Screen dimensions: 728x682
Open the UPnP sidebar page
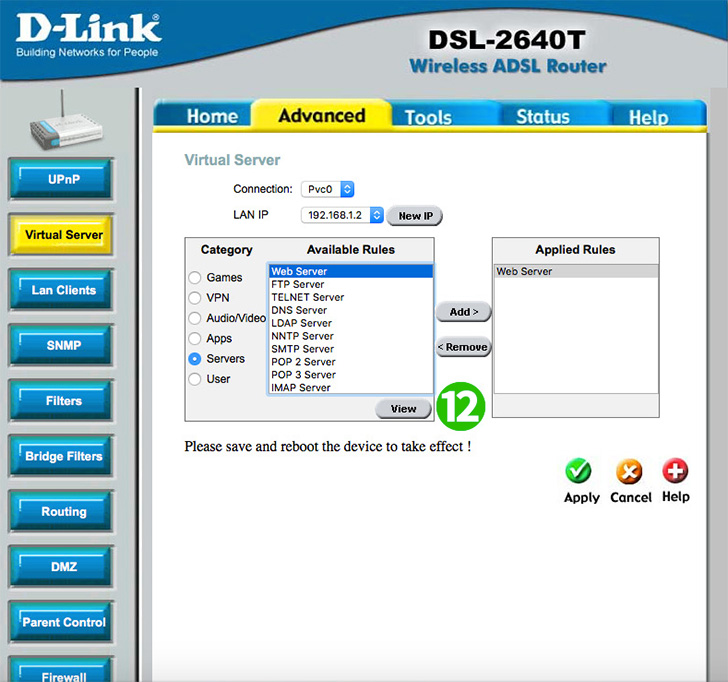61,179
